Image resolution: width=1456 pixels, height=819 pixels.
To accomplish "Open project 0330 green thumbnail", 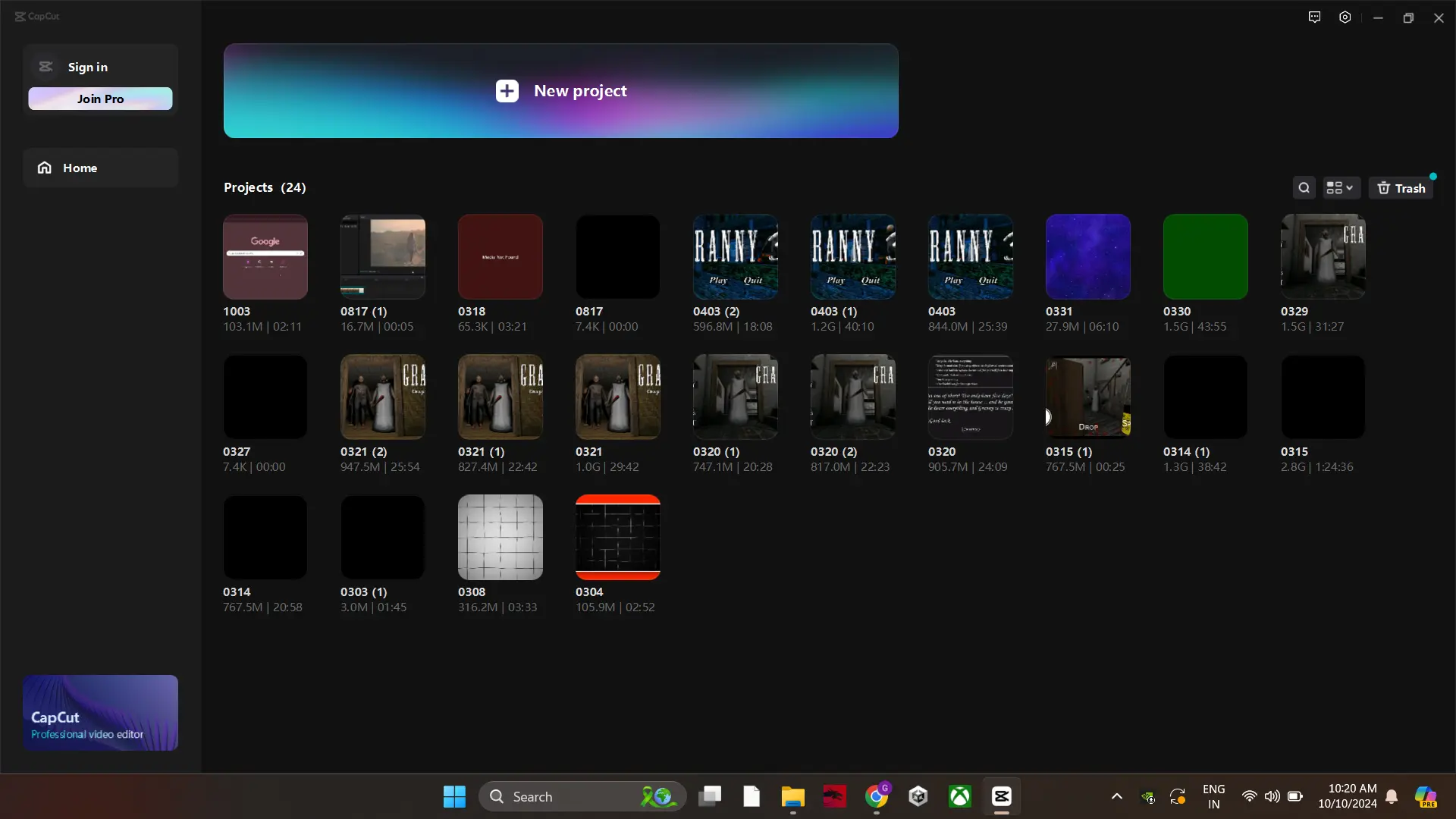I will pyautogui.click(x=1206, y=256).
